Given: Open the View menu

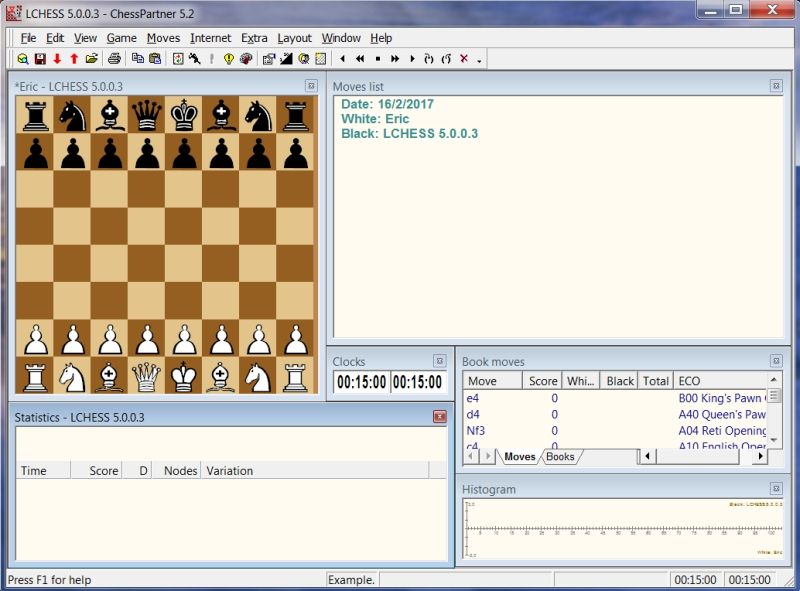Looking at the screenshot, I should pyautogui.click(x=85, y=38).
